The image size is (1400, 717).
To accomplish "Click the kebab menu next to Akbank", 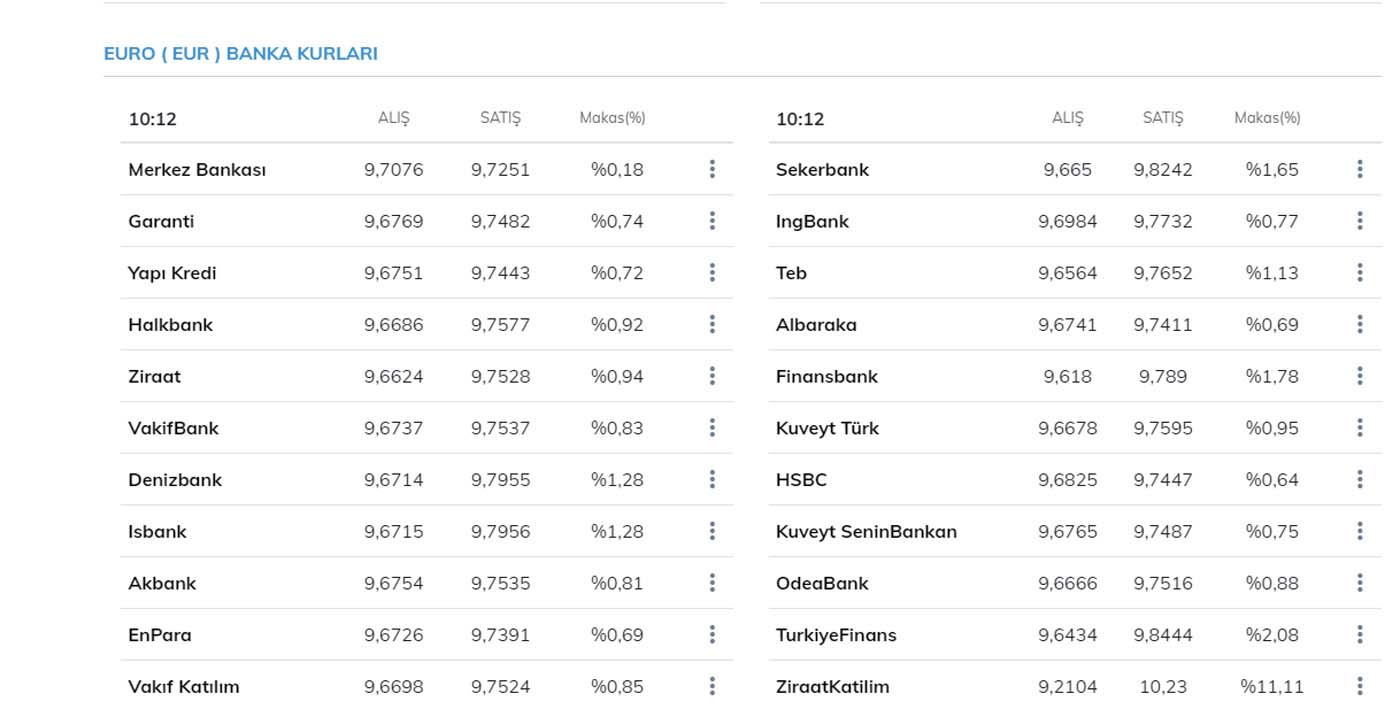I will point(712,583).
